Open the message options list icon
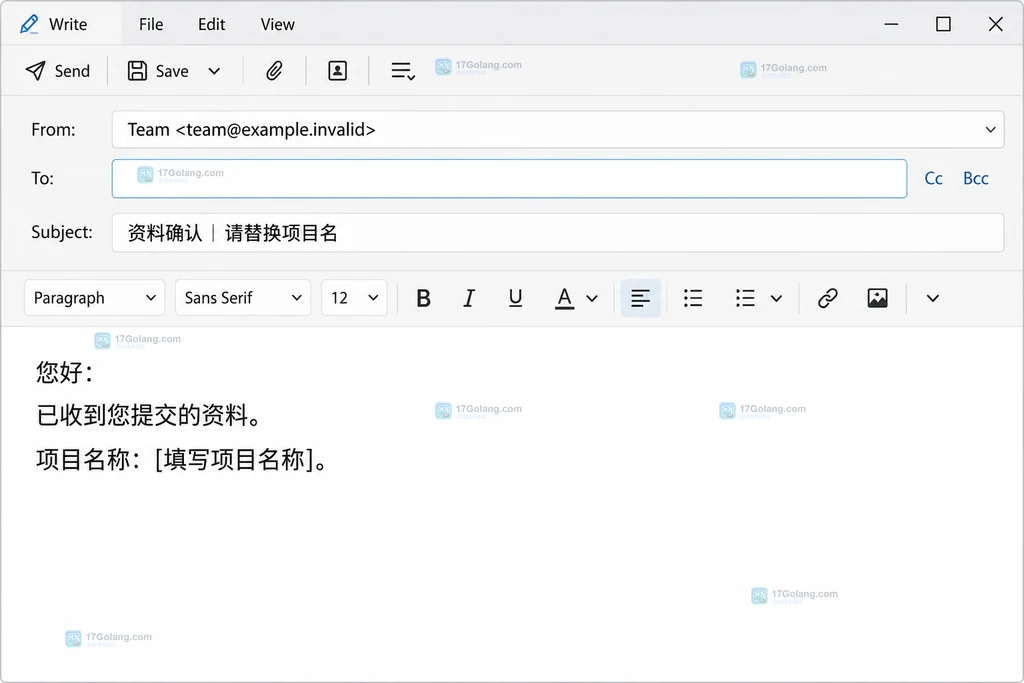This screenshot has width=1024, height=683. 403,71
